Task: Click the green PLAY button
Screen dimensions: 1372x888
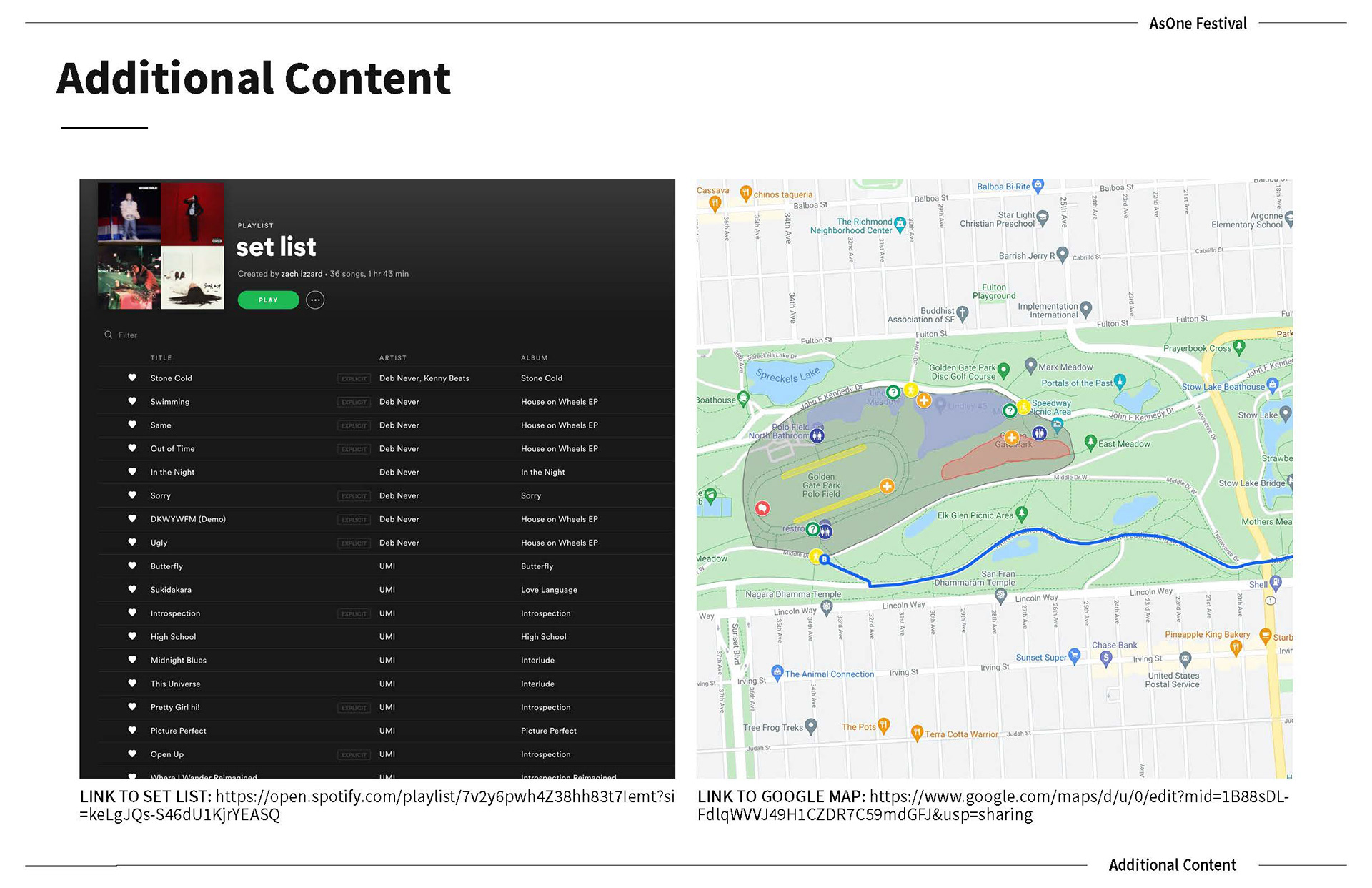Action: (268, 300)
